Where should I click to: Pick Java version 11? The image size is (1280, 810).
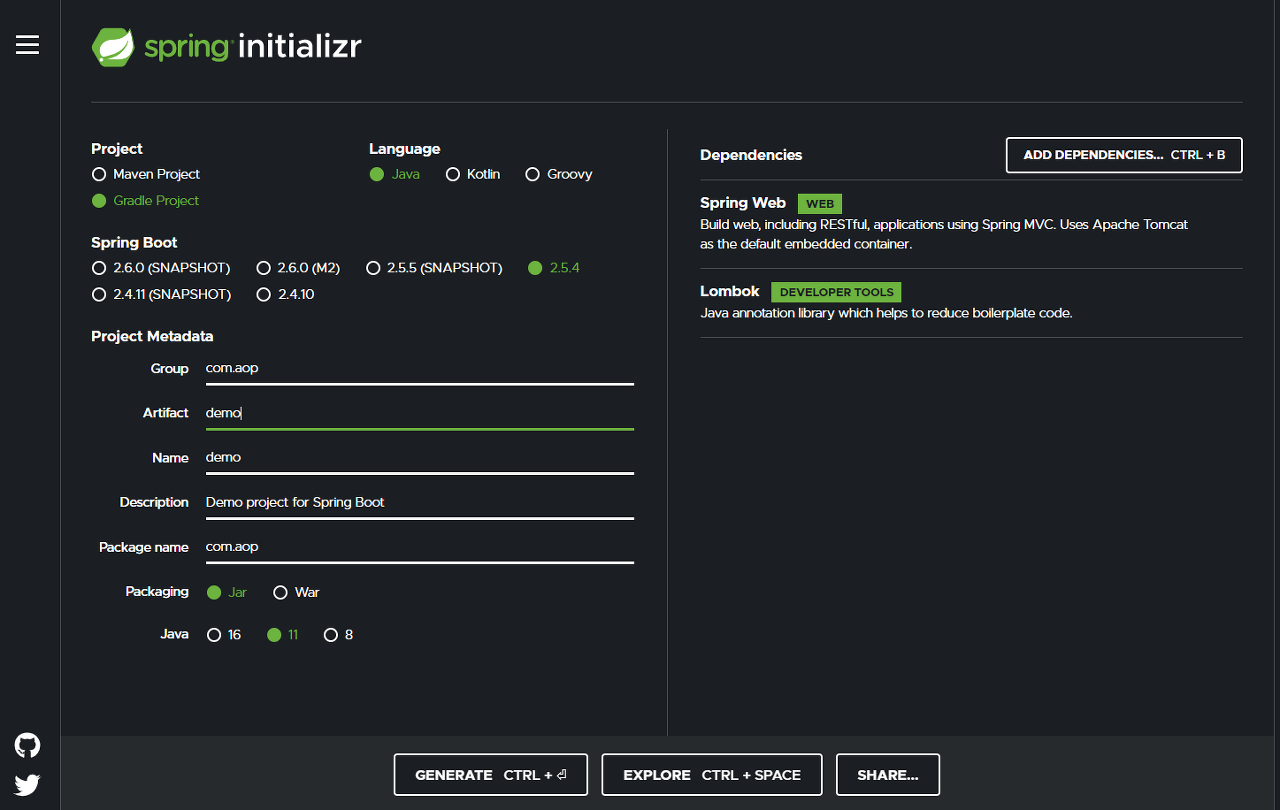coord(283,635)
